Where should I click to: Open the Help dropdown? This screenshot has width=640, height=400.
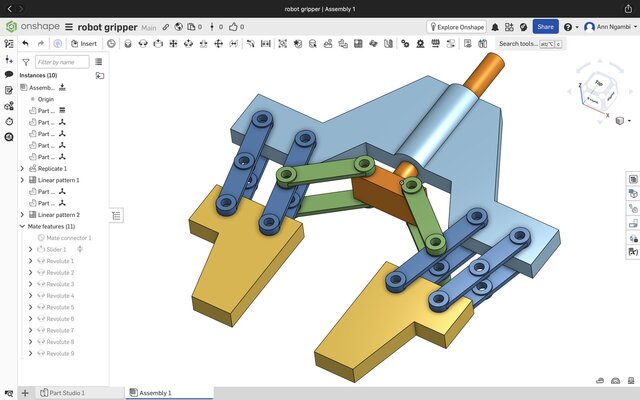pos(571,27)
